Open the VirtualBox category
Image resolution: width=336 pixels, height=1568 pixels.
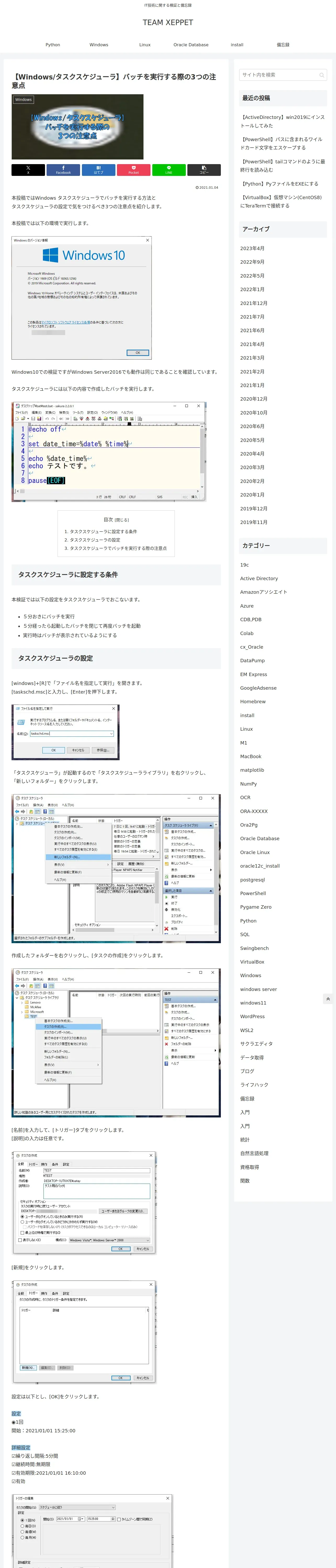(x=253, y=962)
